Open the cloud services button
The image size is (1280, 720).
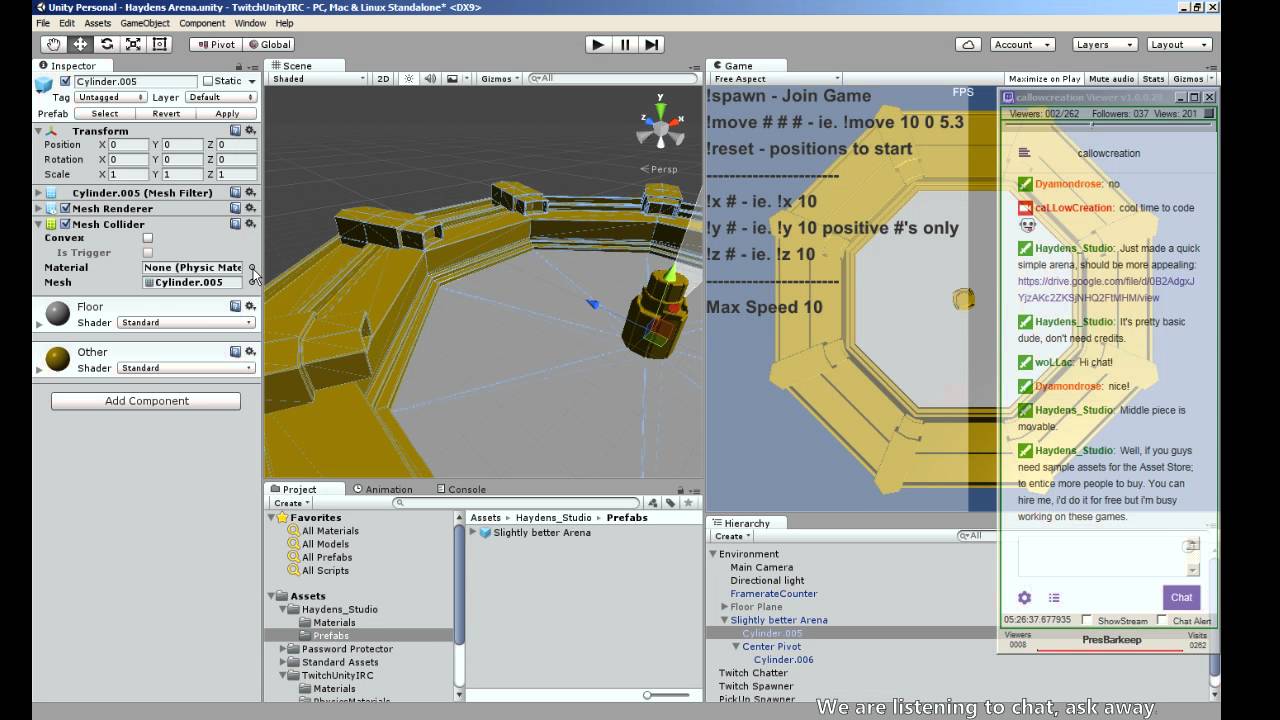pyautogui.click(x=967, y=44)
